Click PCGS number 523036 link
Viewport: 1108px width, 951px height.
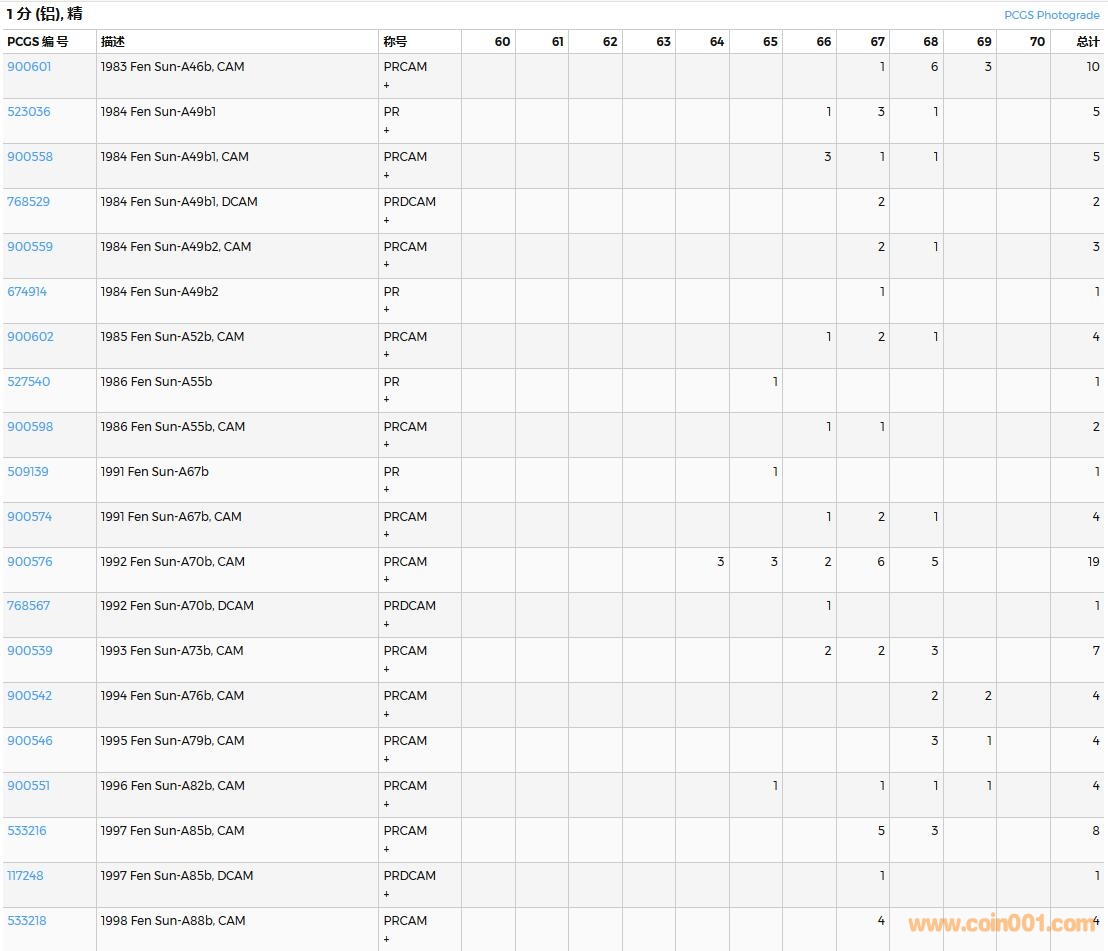coord(29,112)
